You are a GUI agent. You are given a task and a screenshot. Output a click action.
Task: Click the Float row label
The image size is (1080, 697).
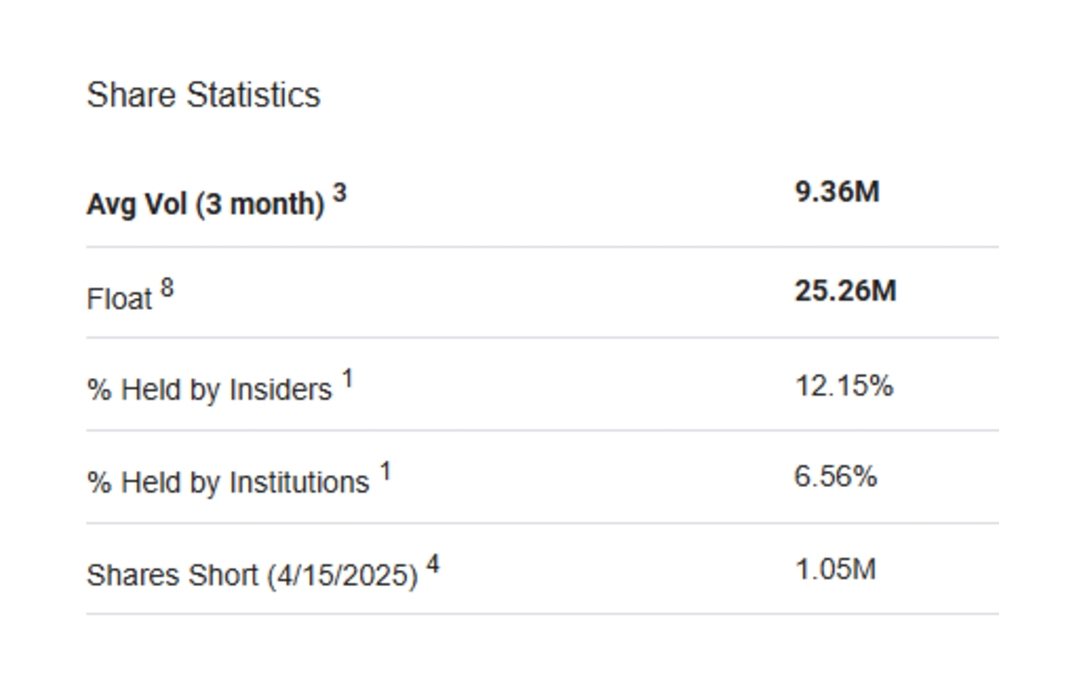tap(119, 298)
